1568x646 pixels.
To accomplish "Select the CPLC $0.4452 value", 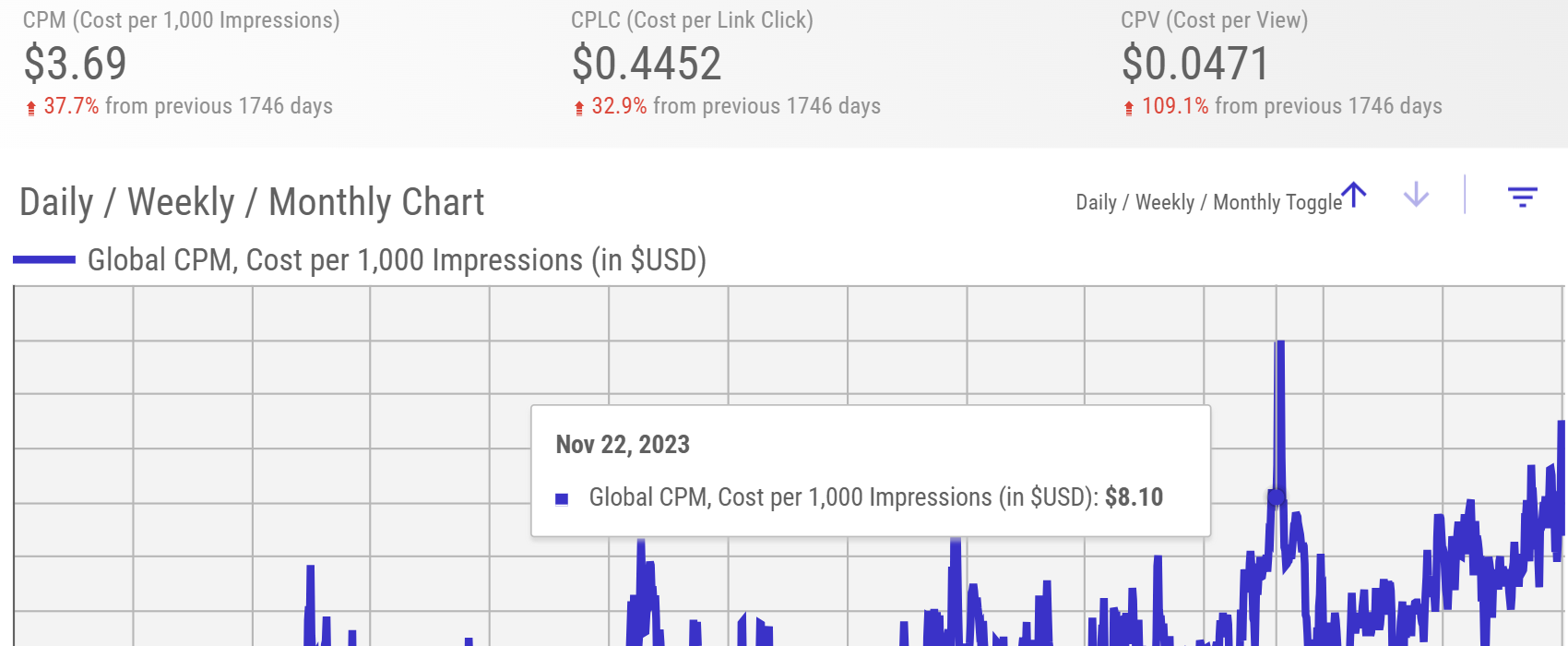I will (x=647, y=64).
